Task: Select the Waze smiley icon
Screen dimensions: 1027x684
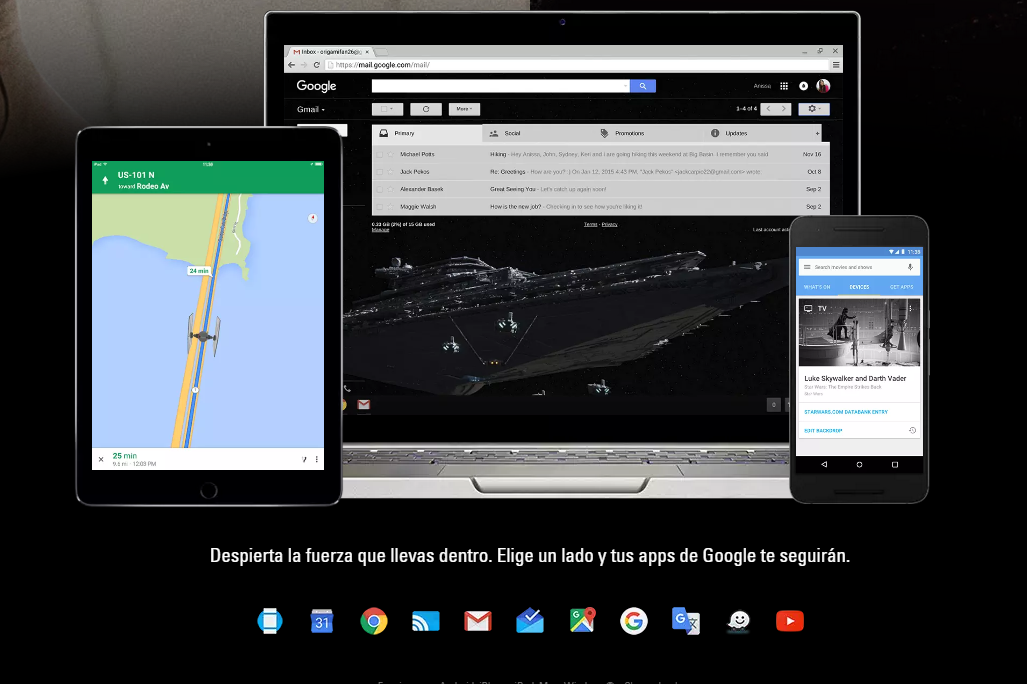Action: (x=739, y=620)
